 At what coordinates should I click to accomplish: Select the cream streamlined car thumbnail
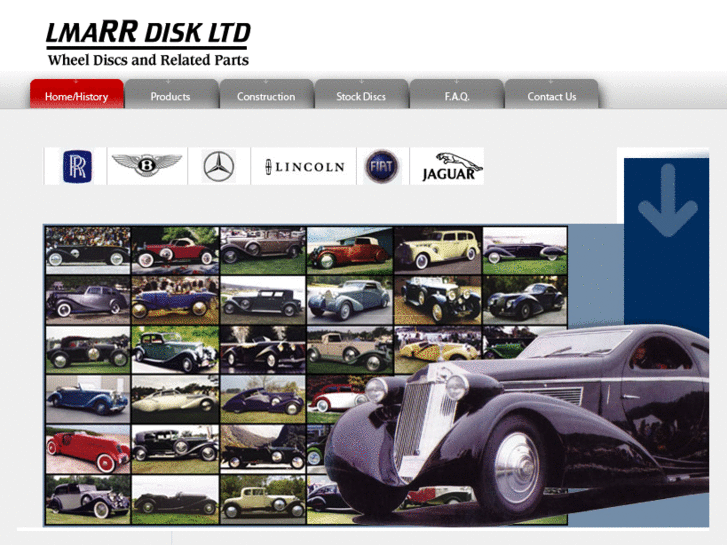[175, 399]
